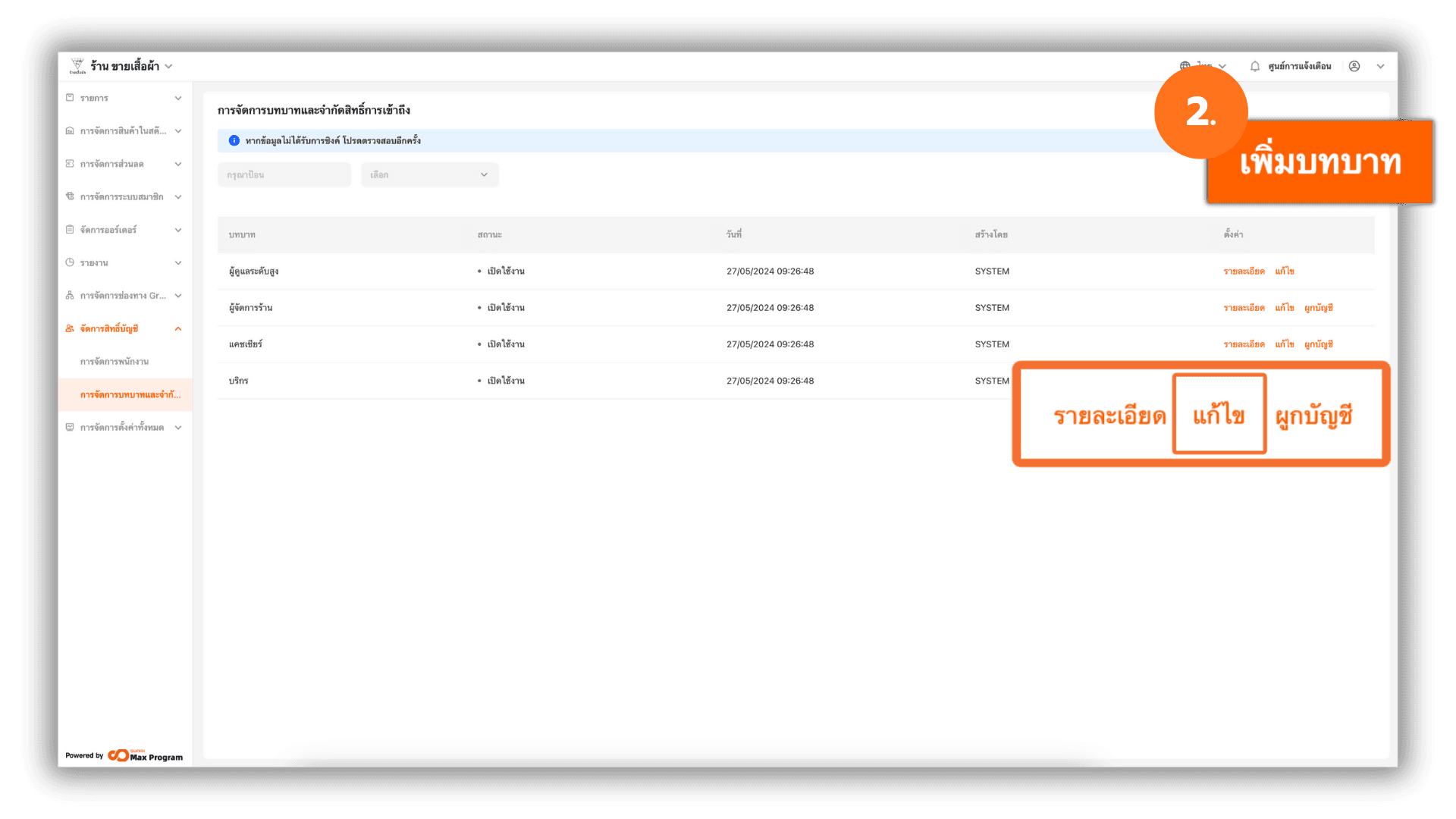This screenshot has height=819, width=1456.
Task: Click the รายงาน clock icon in sidebar
Action: [x=70, y=262]
